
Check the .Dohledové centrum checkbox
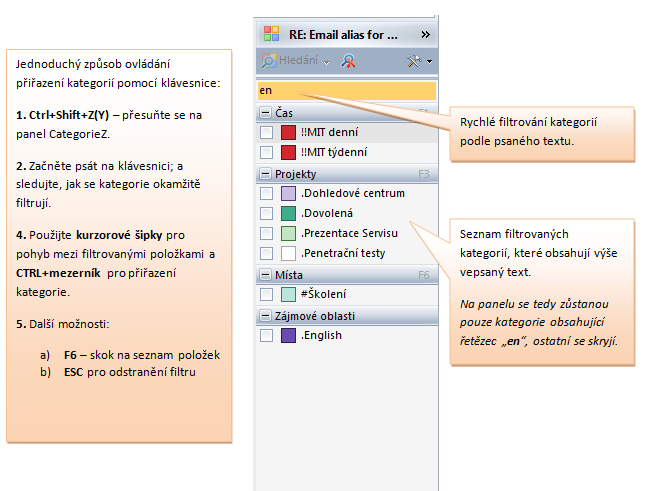click(x=267, y=193)
